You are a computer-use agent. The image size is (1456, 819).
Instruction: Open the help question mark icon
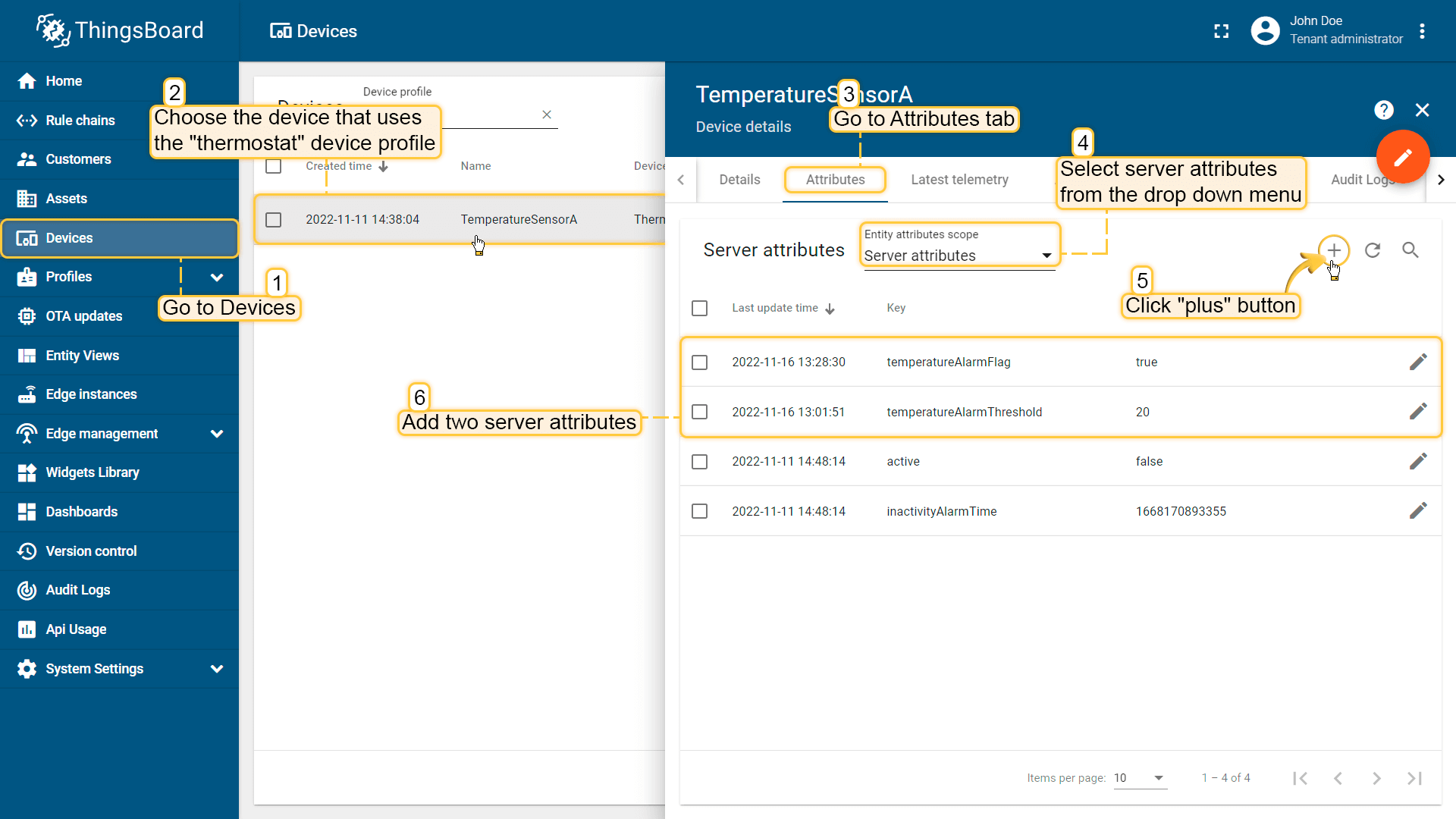[1384, 111]
